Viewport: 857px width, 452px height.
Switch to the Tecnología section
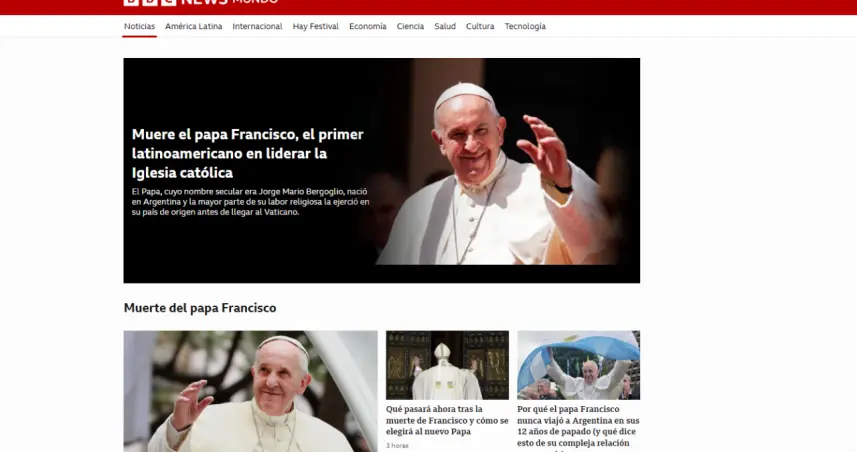pyautogui.click(x=525, y=27)
